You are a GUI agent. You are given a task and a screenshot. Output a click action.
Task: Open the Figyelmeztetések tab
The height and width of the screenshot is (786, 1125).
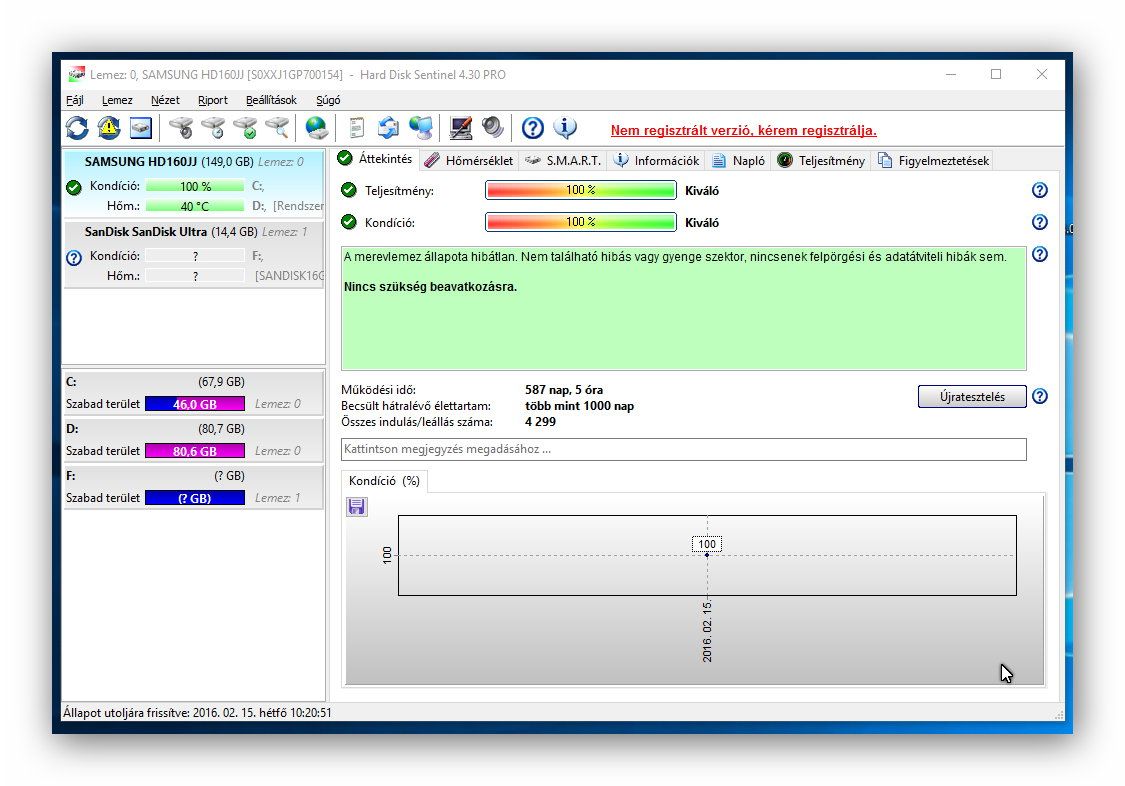[x=933, y=161]
